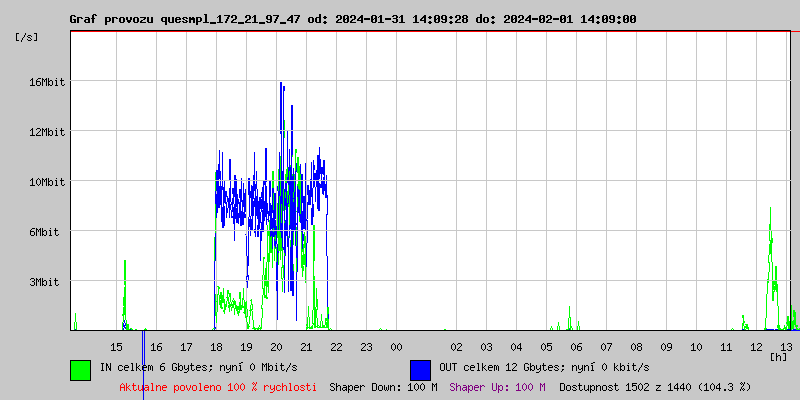The width and height of the screenshot is (800, 400).
Task: Click the purple 'Shaper Up: 100 M' label
Action: click(x=497, y=386)
